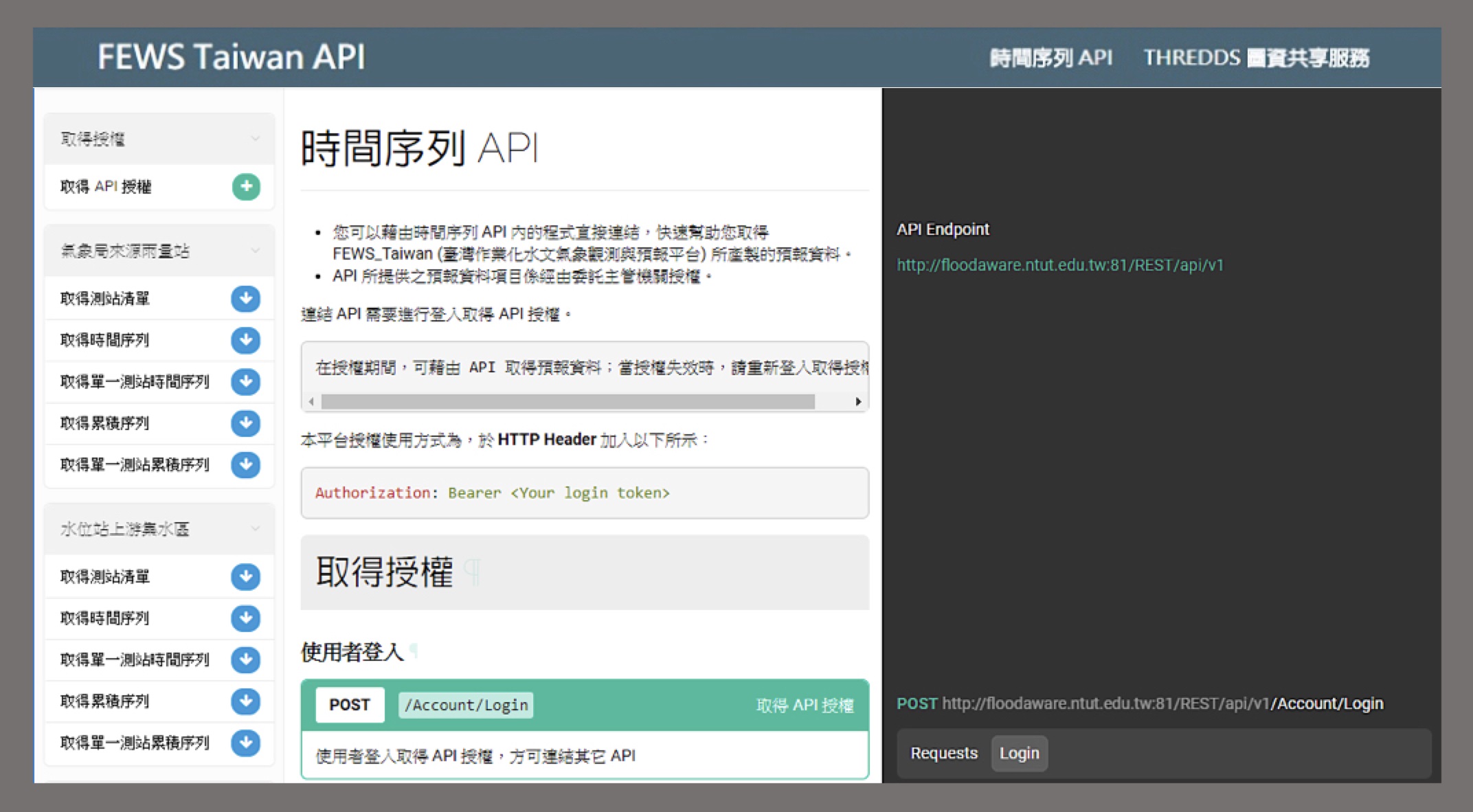Open the API endpoint URL link
This screenshot has width=1473, height=812.
(1059, 265)
